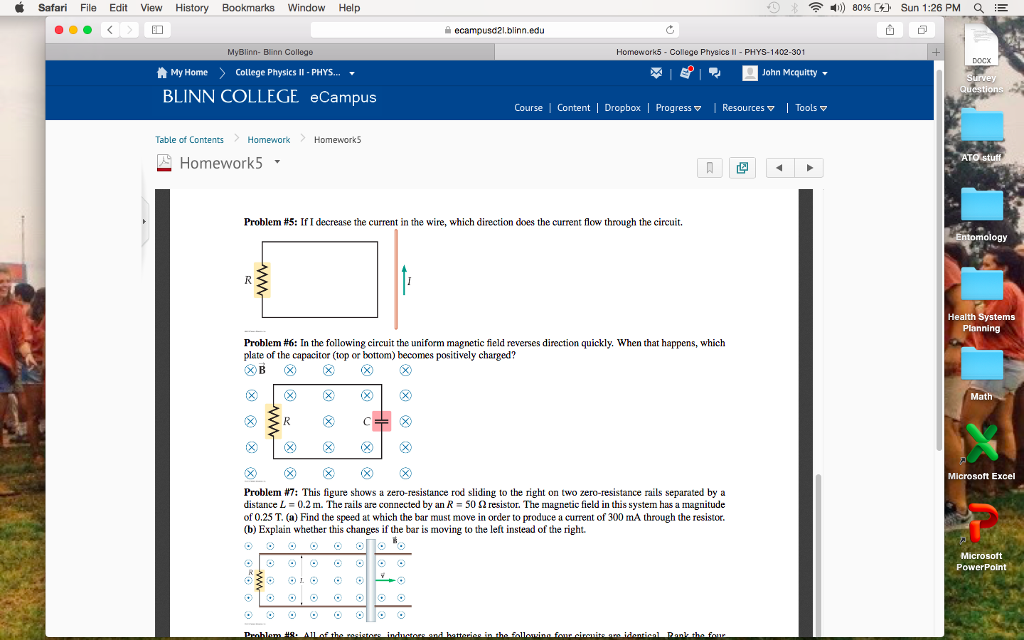Open the File menu
The height and width of the screenshot is (640, 1024).
click(88, 8)
